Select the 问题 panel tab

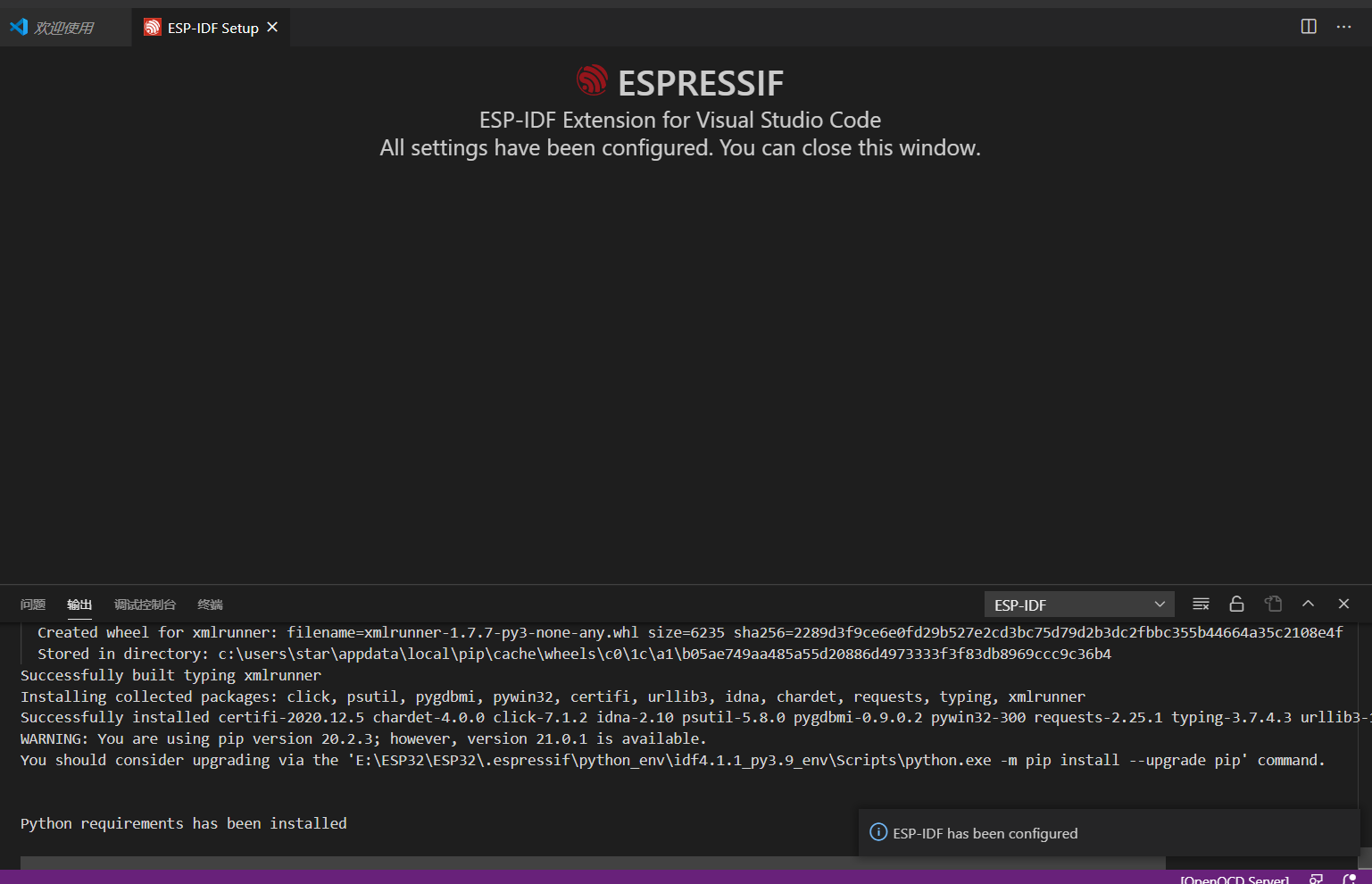[32, 605]
